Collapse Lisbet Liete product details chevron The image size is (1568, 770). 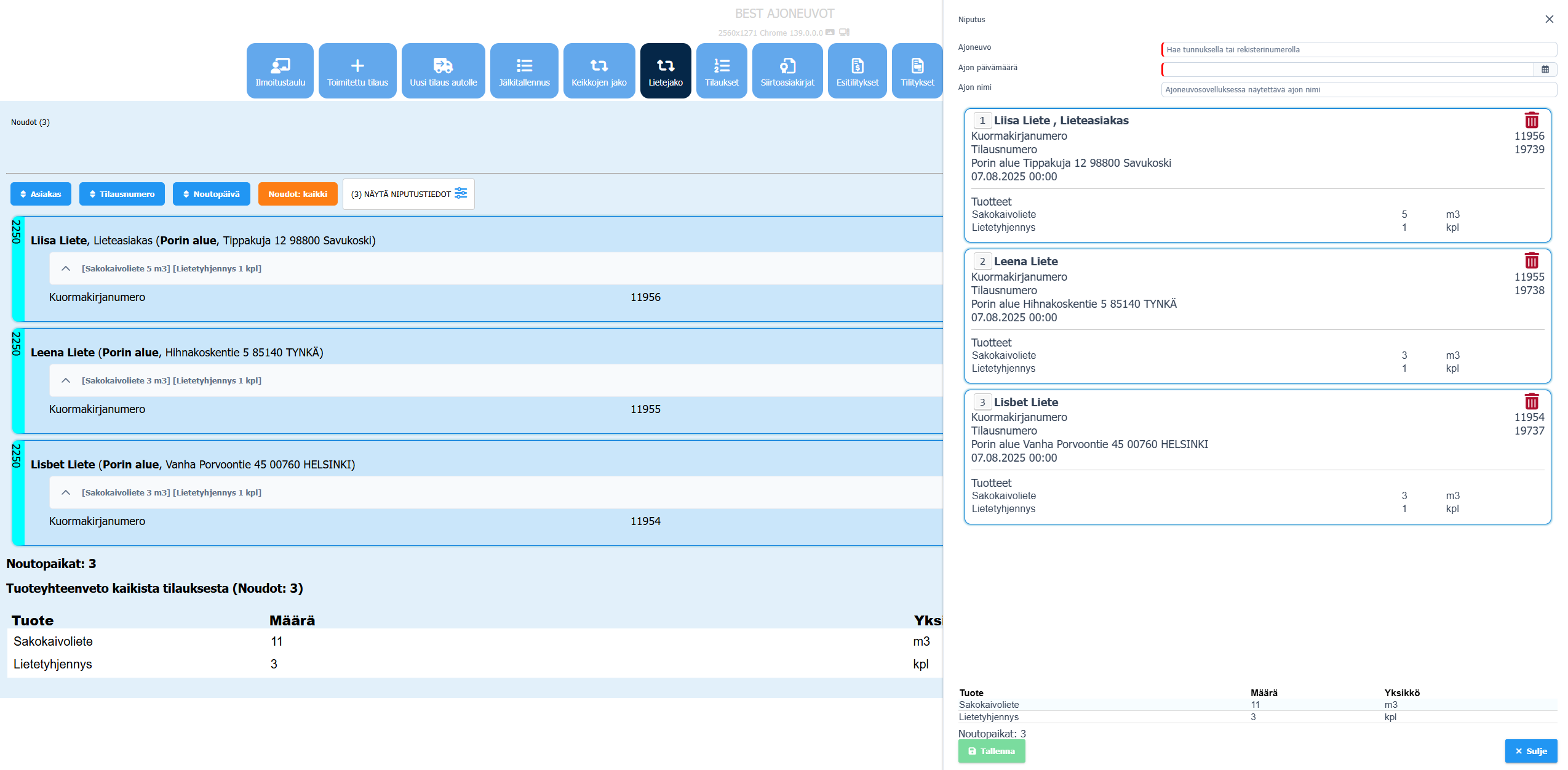pyautogui.click(x=66, y=492)
